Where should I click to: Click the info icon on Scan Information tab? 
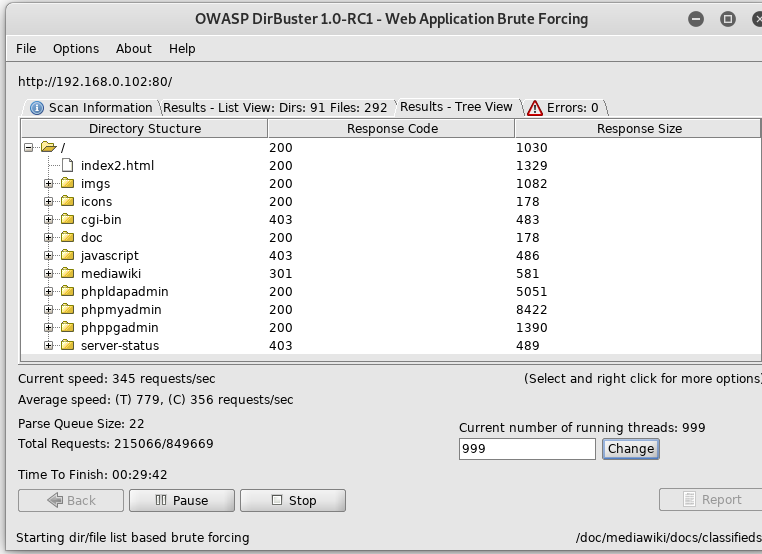[x=37, y=107]
